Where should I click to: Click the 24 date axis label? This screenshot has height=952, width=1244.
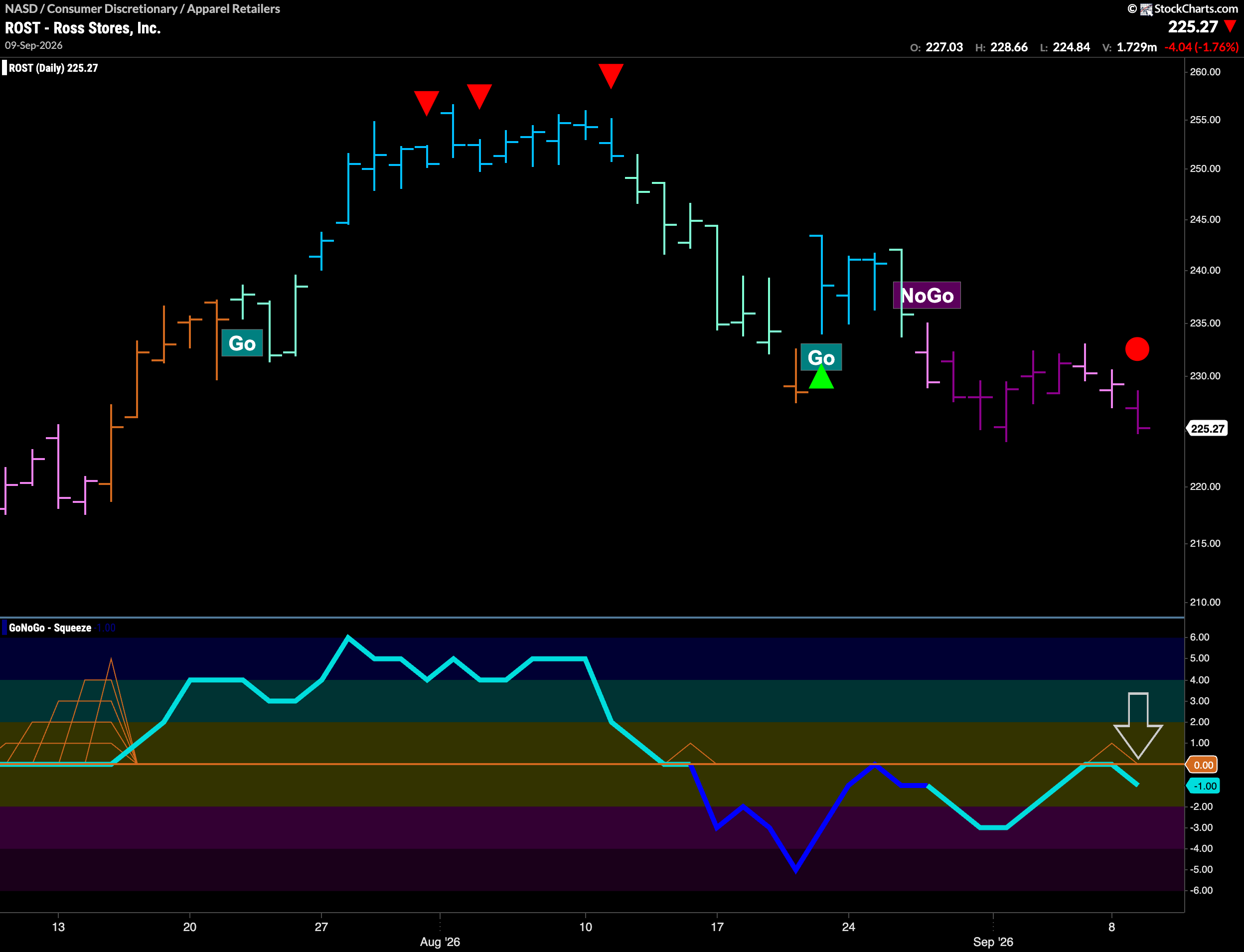[849, 927]
